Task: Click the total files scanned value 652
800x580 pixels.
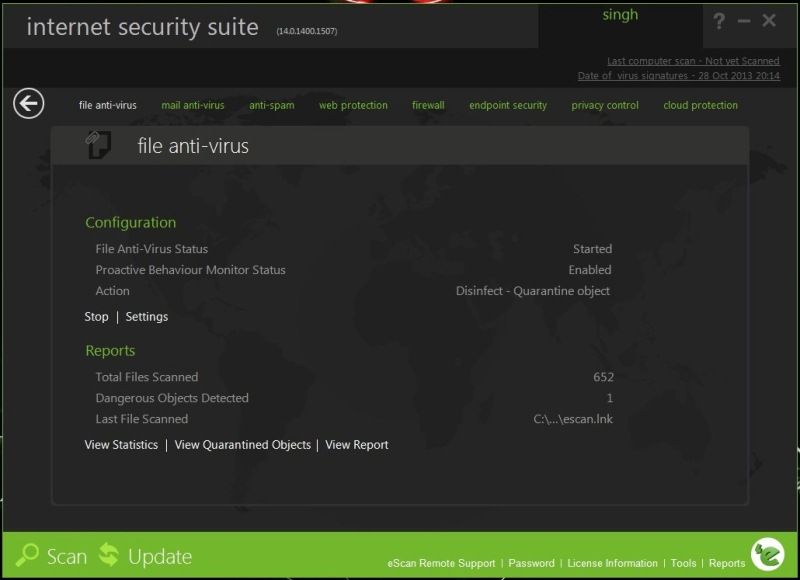Action: coord(603,377)
